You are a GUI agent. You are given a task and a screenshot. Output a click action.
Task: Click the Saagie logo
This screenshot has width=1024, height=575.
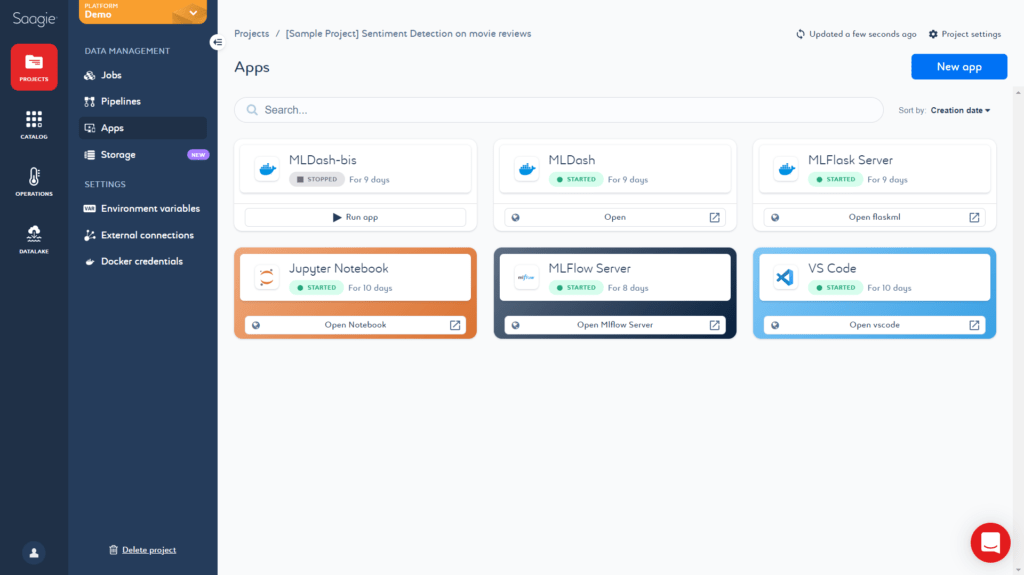pos(34,19)
